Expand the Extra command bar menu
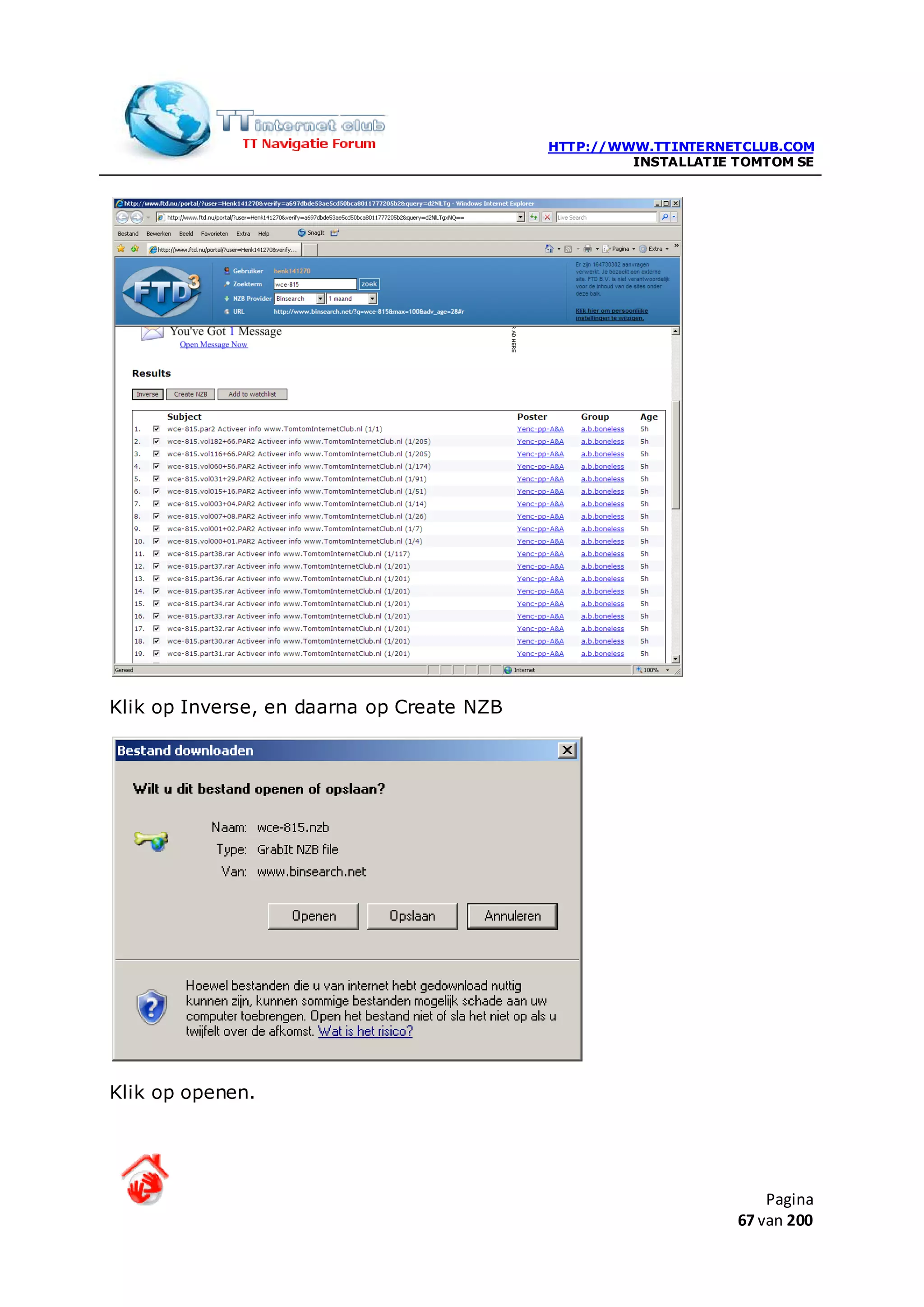924x1307 pixels. tap(654, 249)
